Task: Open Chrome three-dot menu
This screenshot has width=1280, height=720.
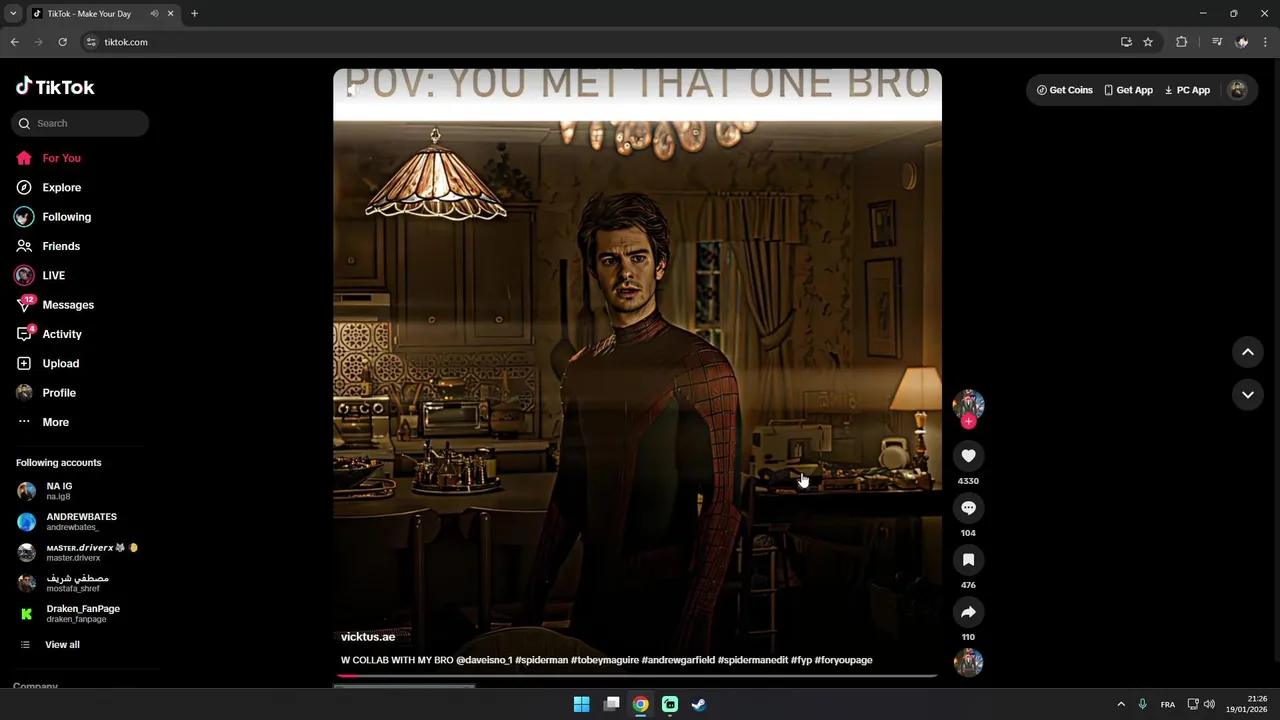Action: (1266, 42)
